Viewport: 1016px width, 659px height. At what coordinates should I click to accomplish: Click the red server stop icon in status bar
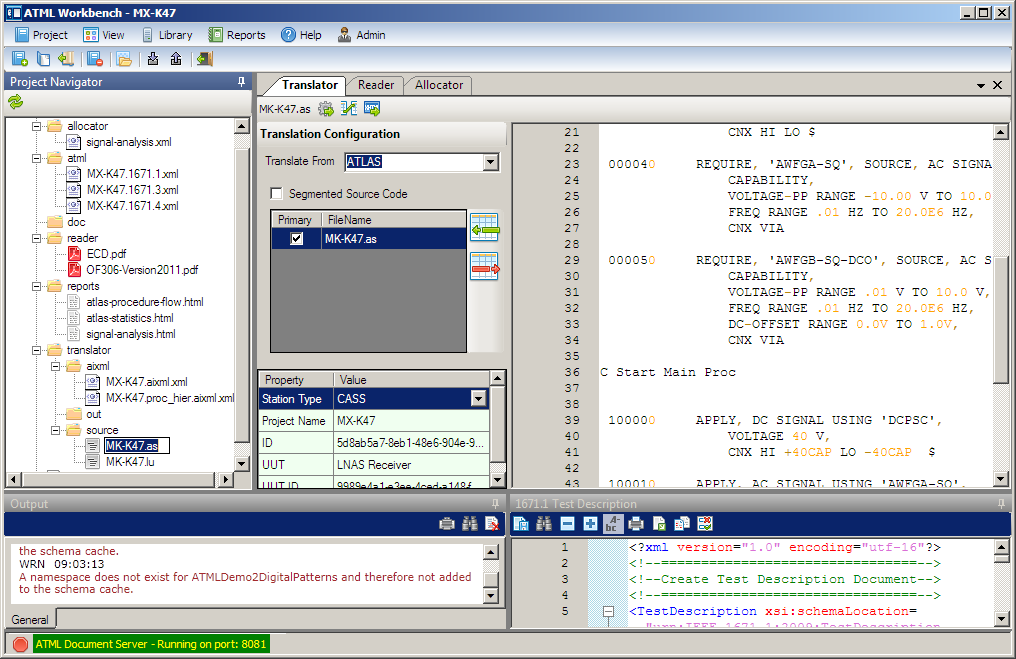tap(20, 644)
